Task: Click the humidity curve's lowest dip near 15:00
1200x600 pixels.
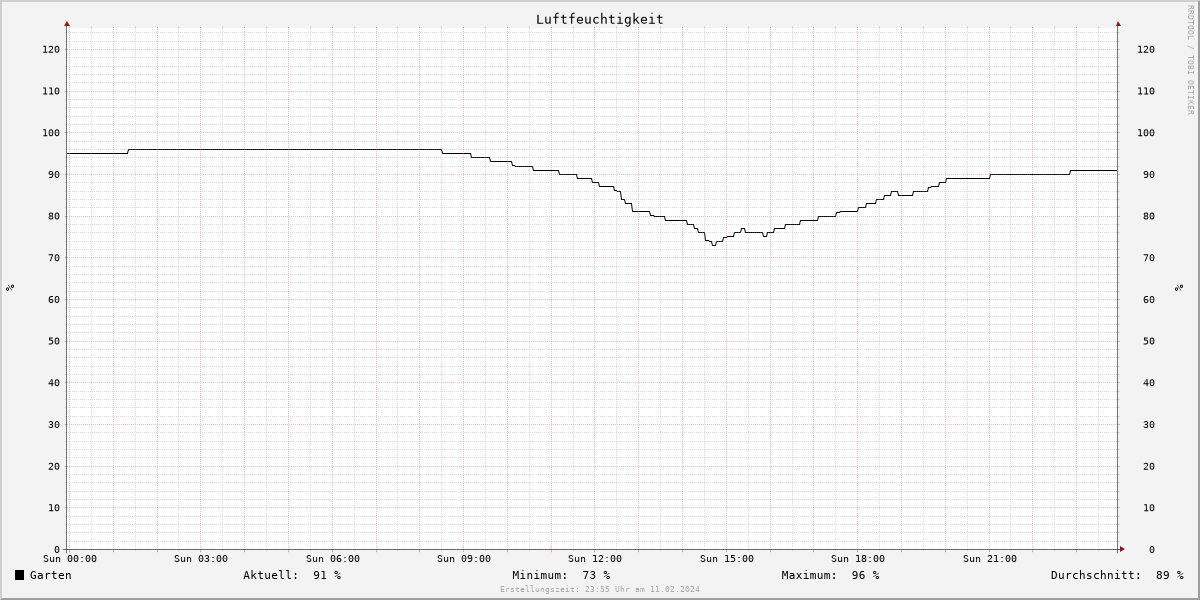Action: [x=714, y=245]
